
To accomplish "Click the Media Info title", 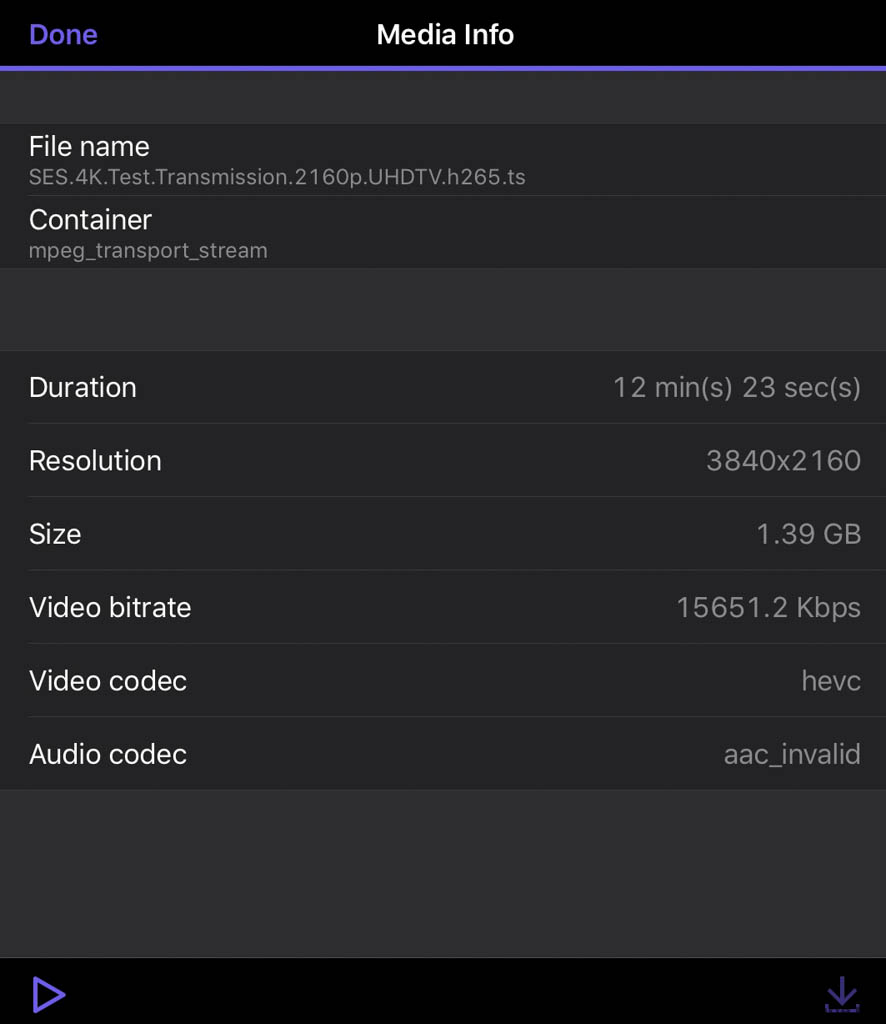I will click(x=445, y=35).
